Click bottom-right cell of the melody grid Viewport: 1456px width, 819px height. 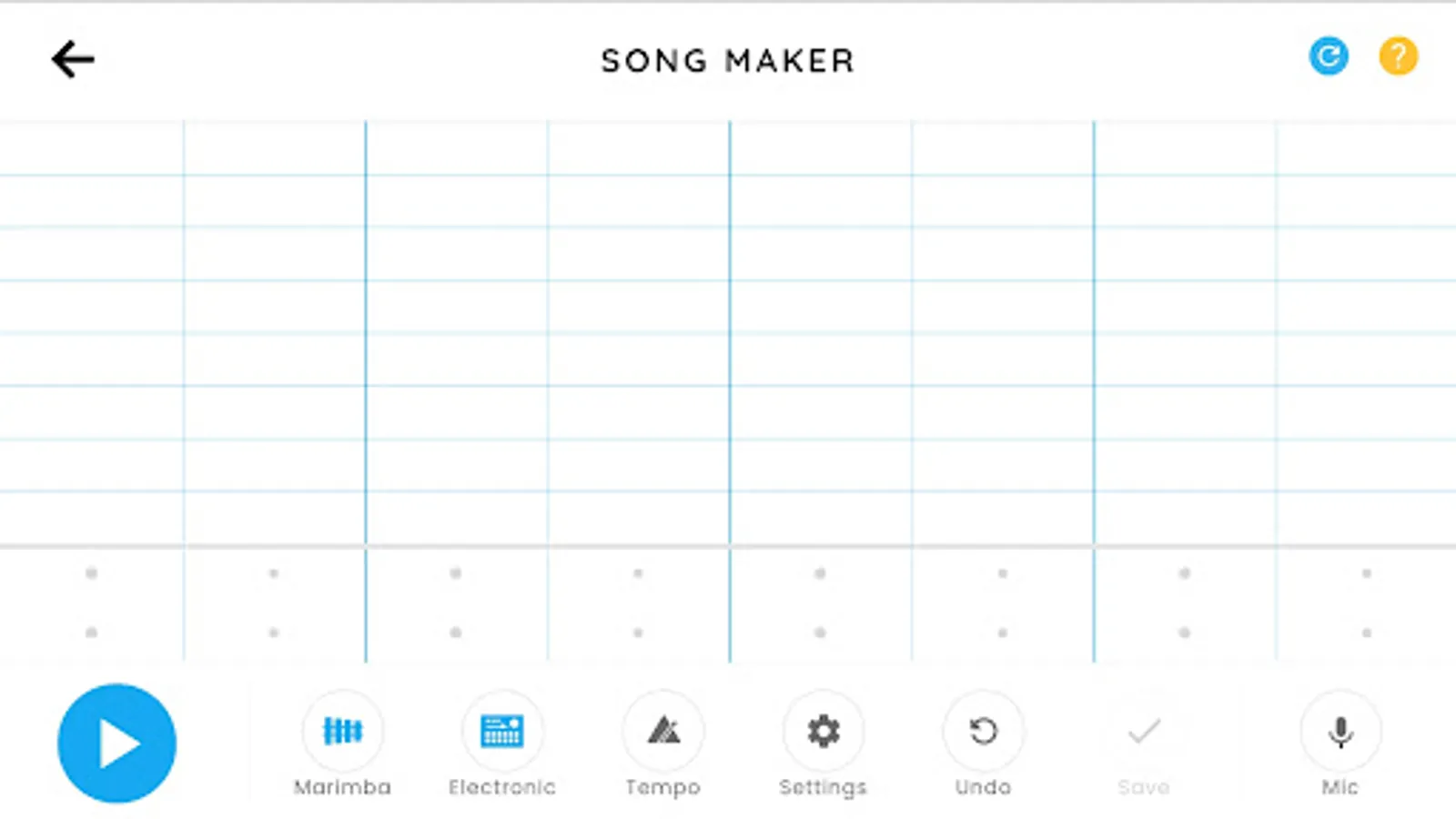[1366, 519]
